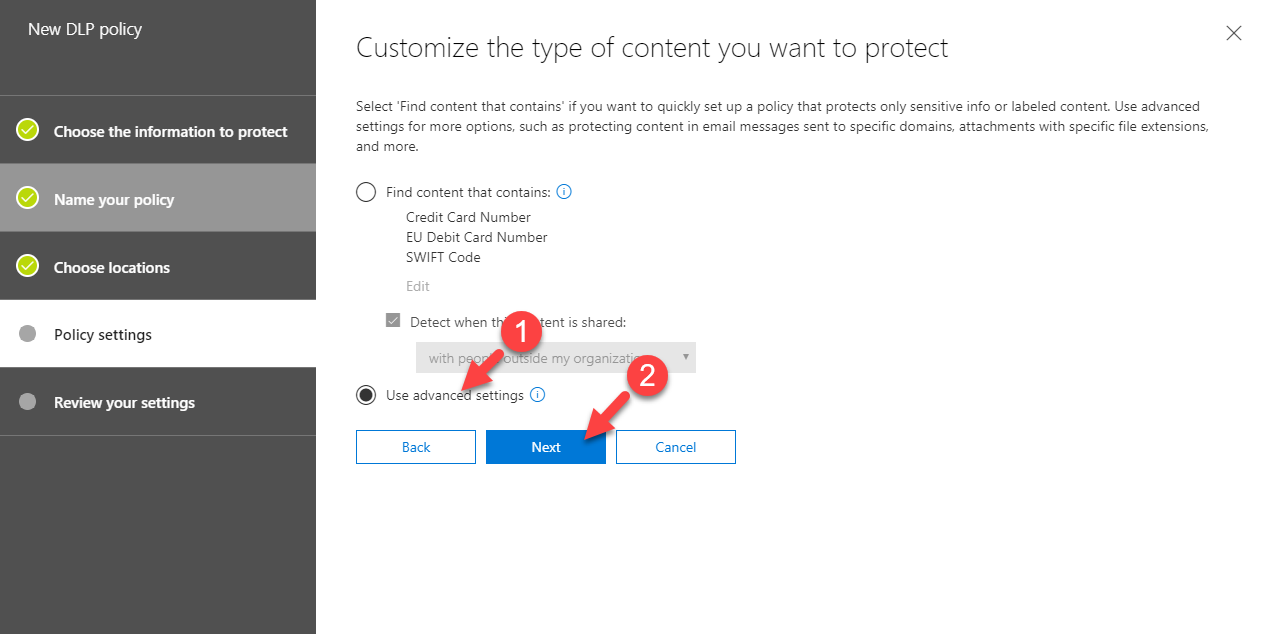1272x634 pixels.
Task: Click the info icon next to 'Use advanced settings'
Action: pyautogui.click(x=537, y=395)
